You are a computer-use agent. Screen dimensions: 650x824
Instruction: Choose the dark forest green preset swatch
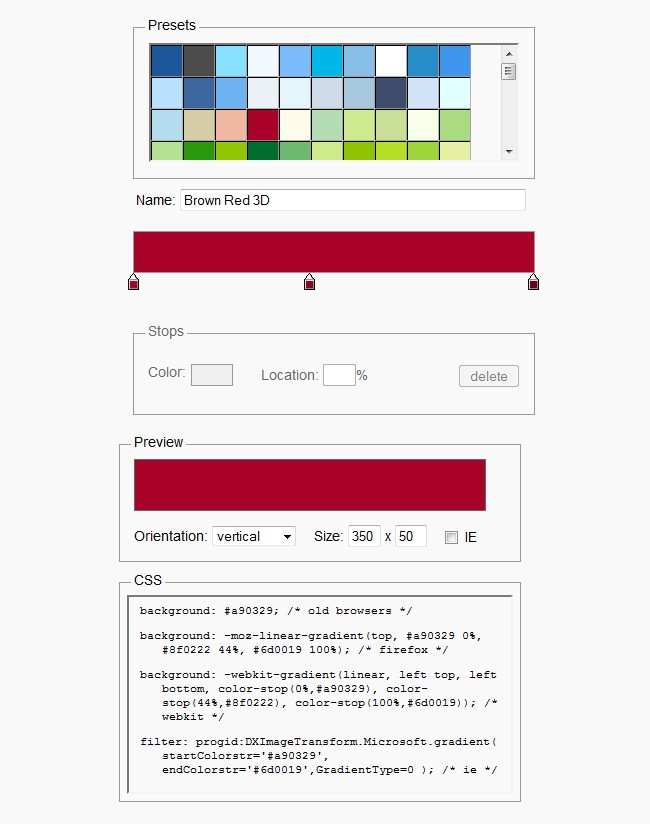263,151
